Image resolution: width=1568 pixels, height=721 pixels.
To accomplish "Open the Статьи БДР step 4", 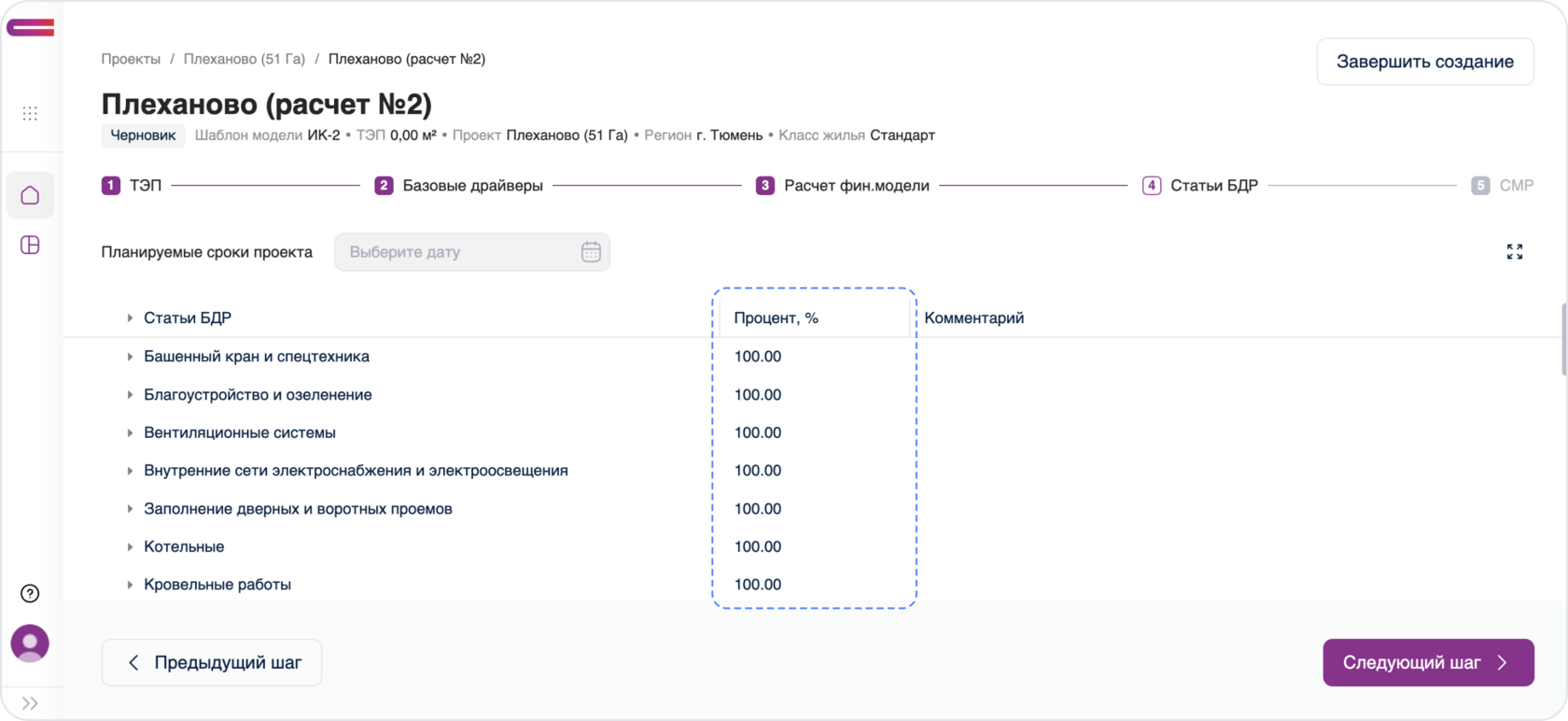I will pos(1201,186).
